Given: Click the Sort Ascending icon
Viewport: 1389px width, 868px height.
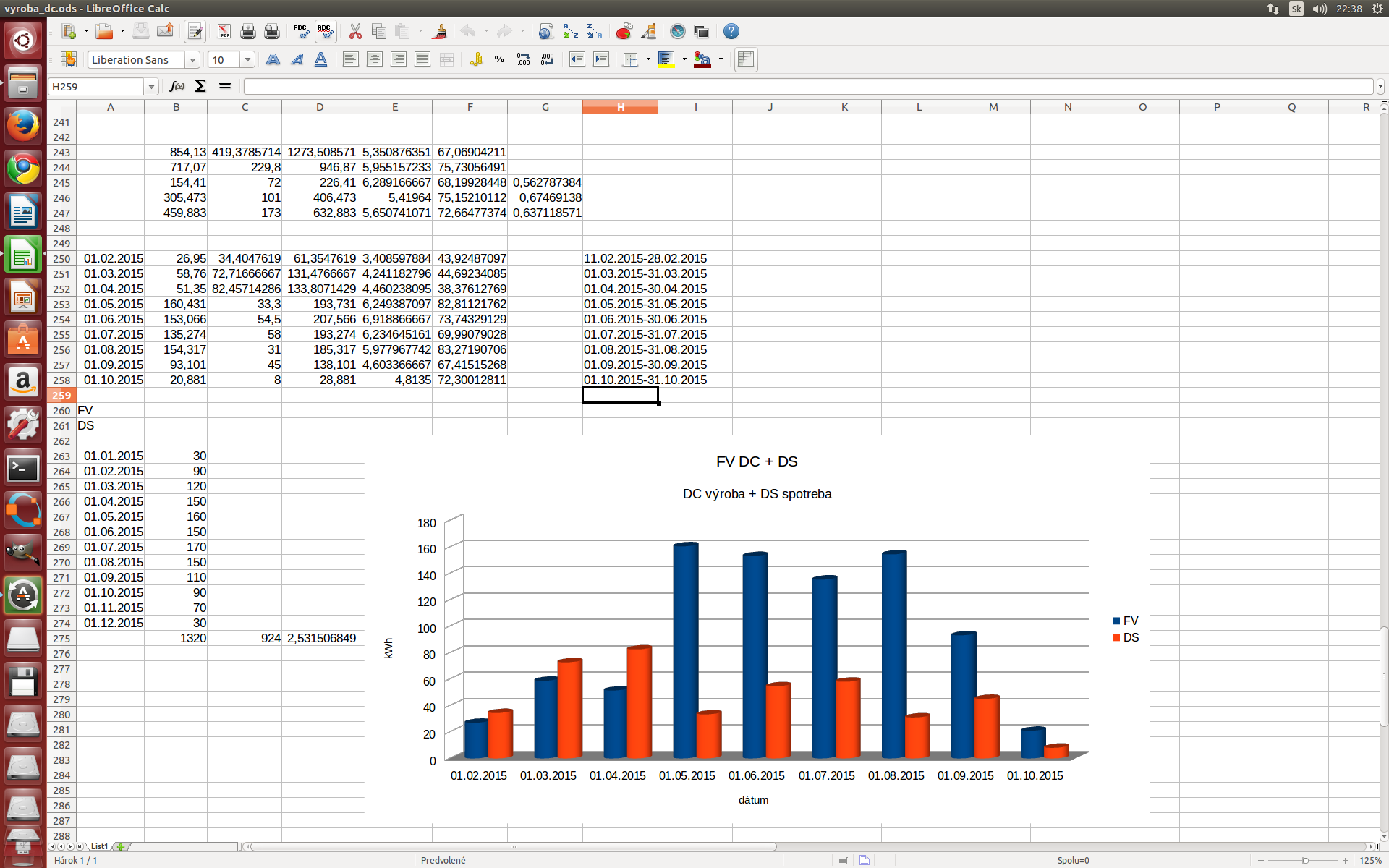Looking at the screenshot, I should coord(570,31).
